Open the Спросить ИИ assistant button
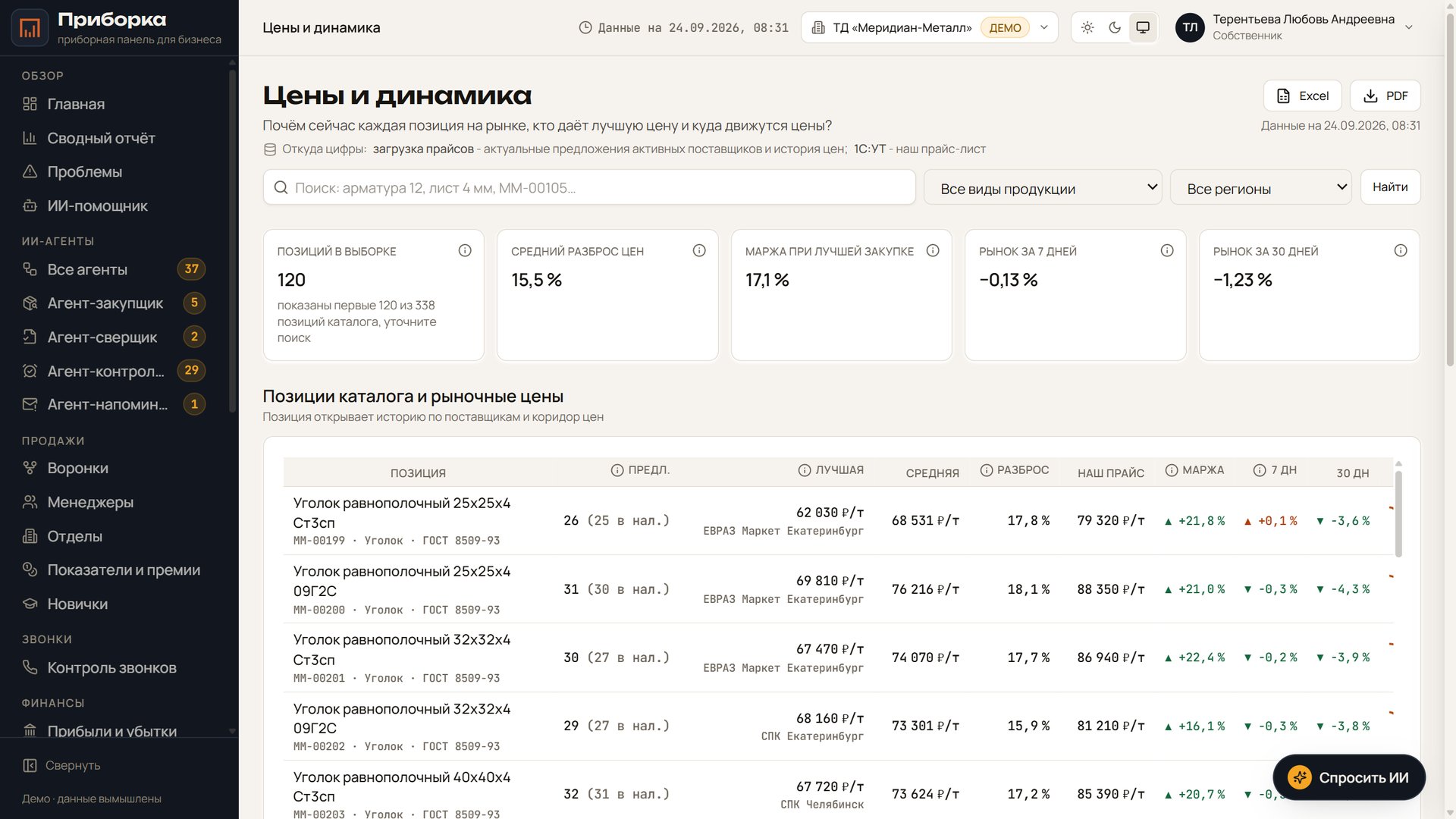Screen dimensions: 1456x819 [x=1349, y=777]
